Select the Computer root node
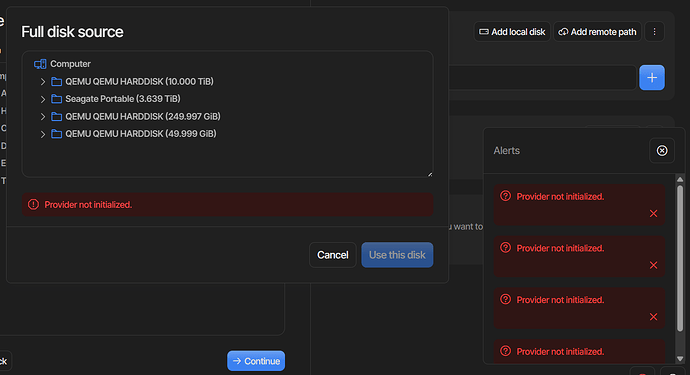690x375 pixels. point(70,64)
